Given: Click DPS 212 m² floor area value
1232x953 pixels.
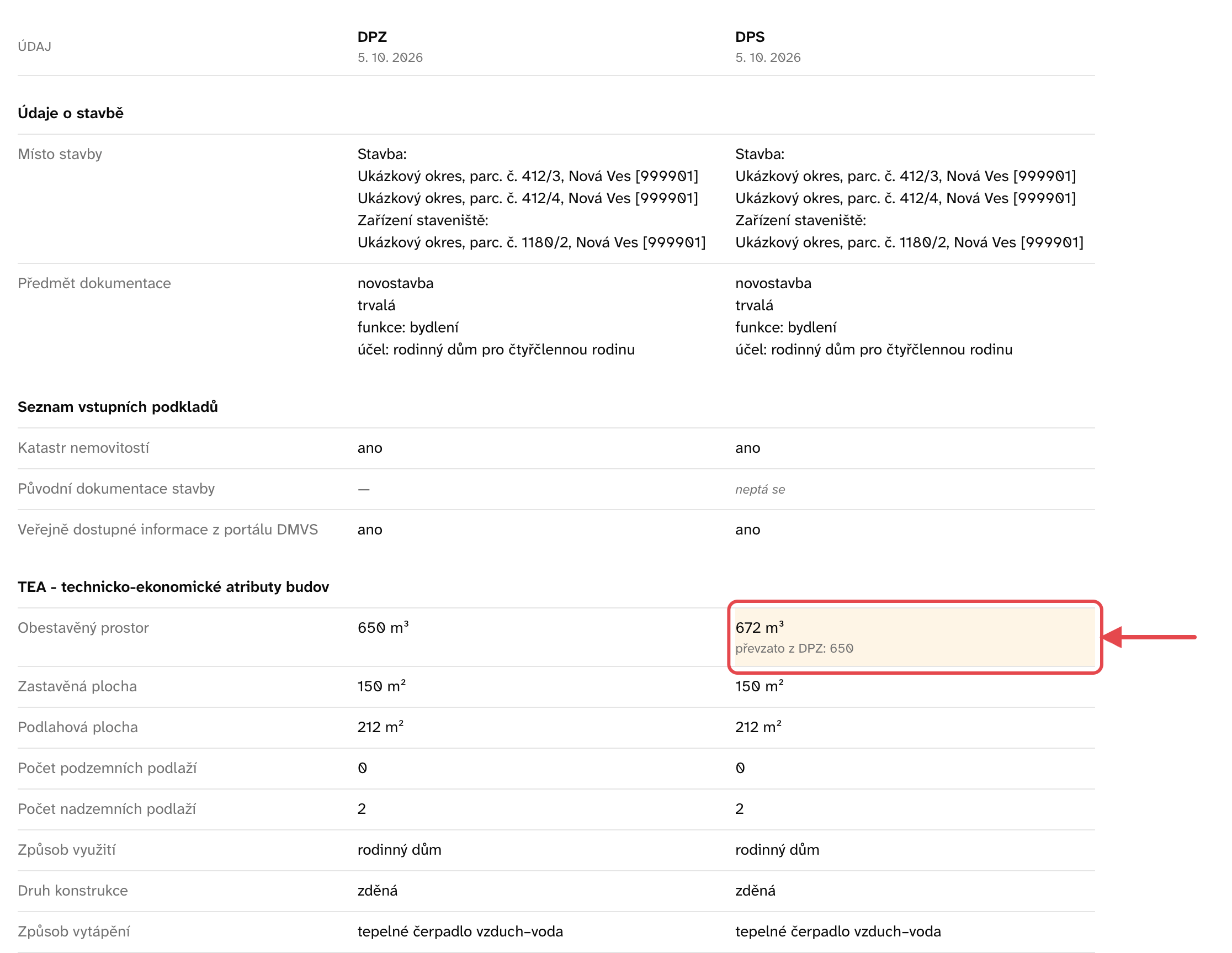Looking at the screenshot, I should click(x=758, y=727).
